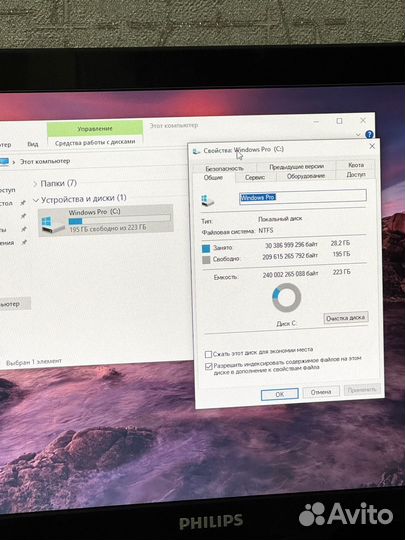Image resolution: width=405 pixels, height=540 pixels.
Task: Select the Windows Pro (C:) drive icon in Explorer
Action: (52, 224)
